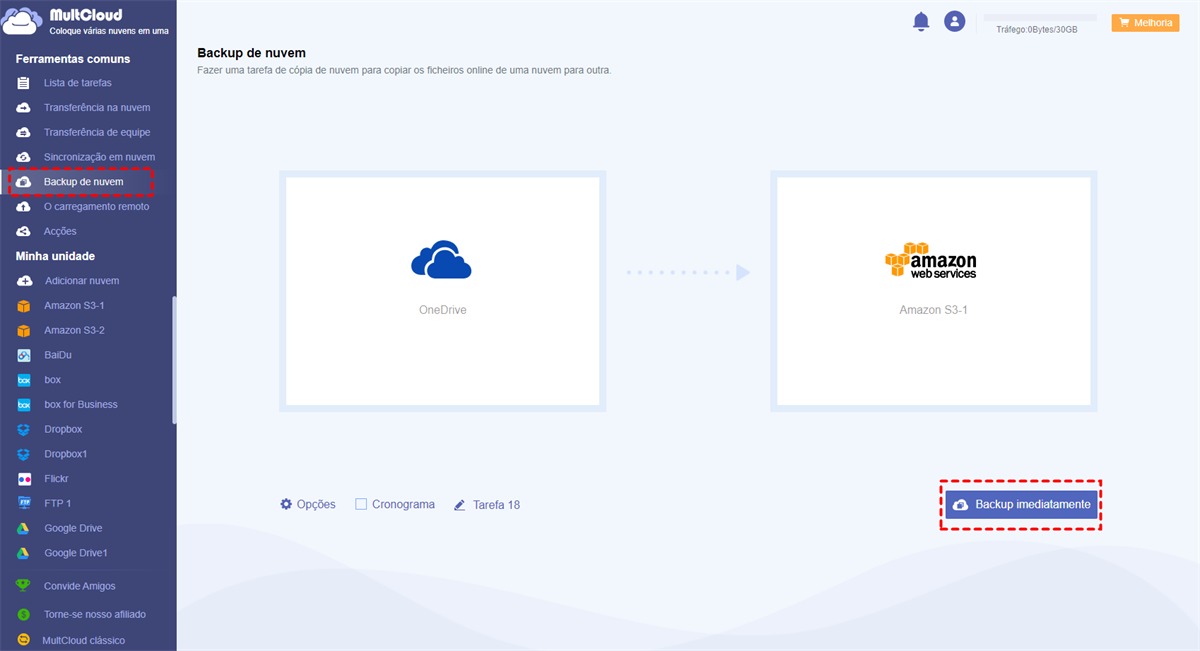Click the Sincronização em nuvem icon
Viewport: 1200px width, 651px height.
coord(24,157)
